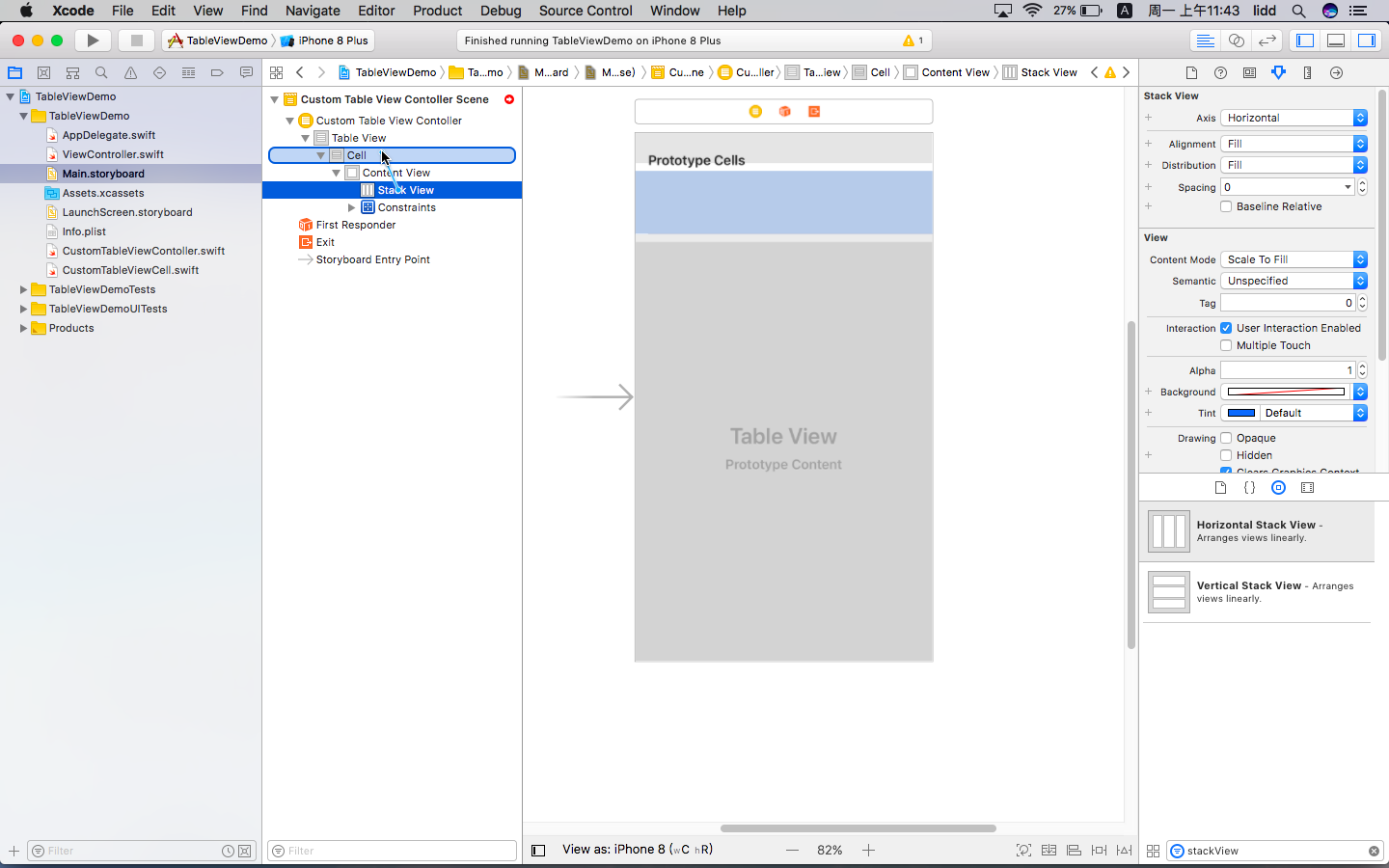Show the Assistant editor

click(1236, 41)
